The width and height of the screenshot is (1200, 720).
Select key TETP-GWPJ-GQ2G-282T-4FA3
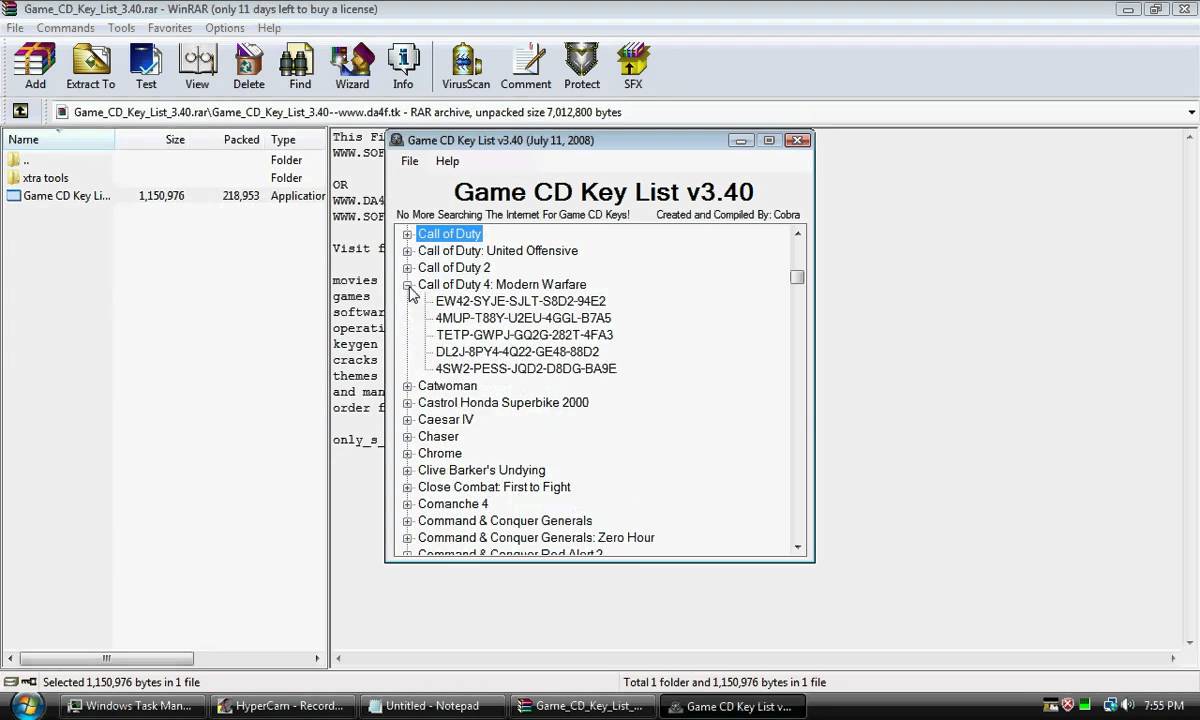click(x=524, y=335)
